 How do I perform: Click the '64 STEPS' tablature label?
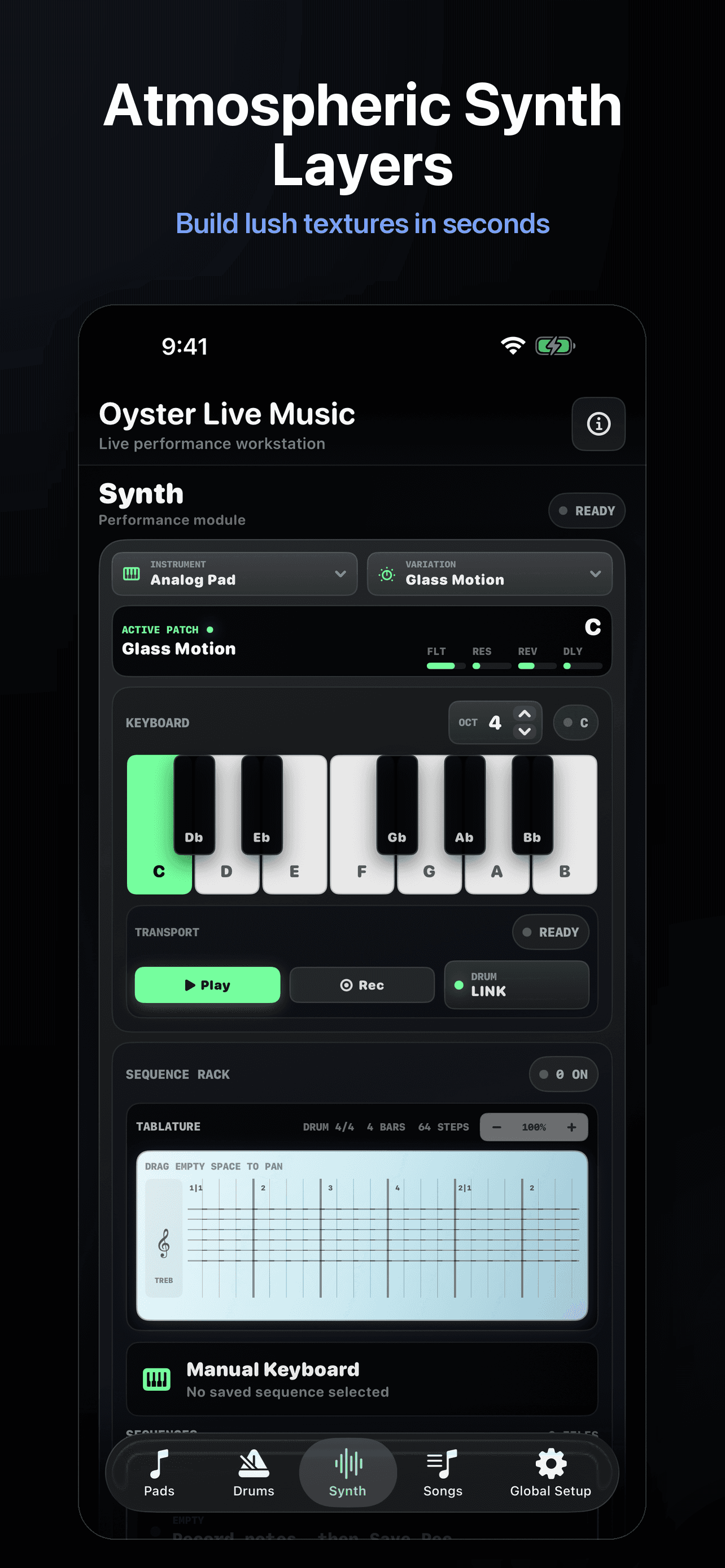point(444,1127)
